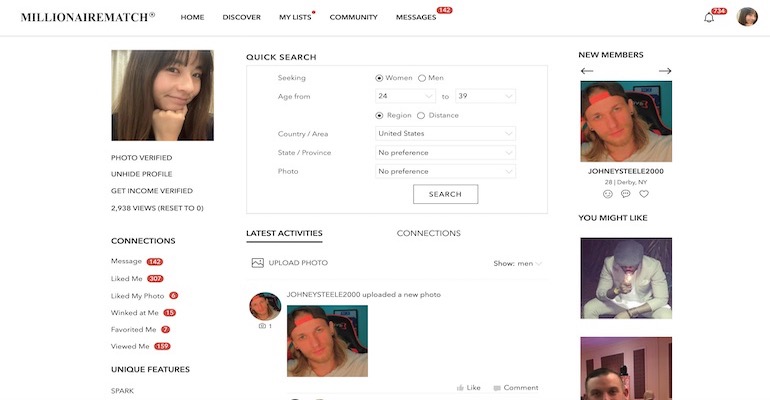Screen dimensions: 770x400
Task: Send a wink with the smiley icon
Action: 608,194
